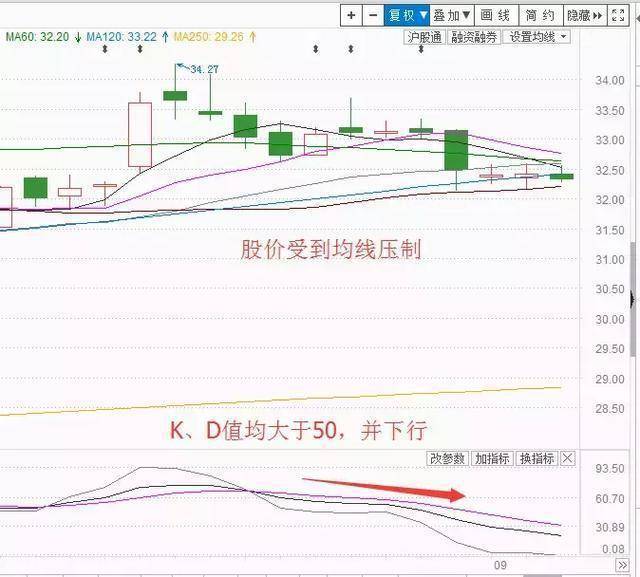Click 换指标 to switch indicator

point(537,459)
